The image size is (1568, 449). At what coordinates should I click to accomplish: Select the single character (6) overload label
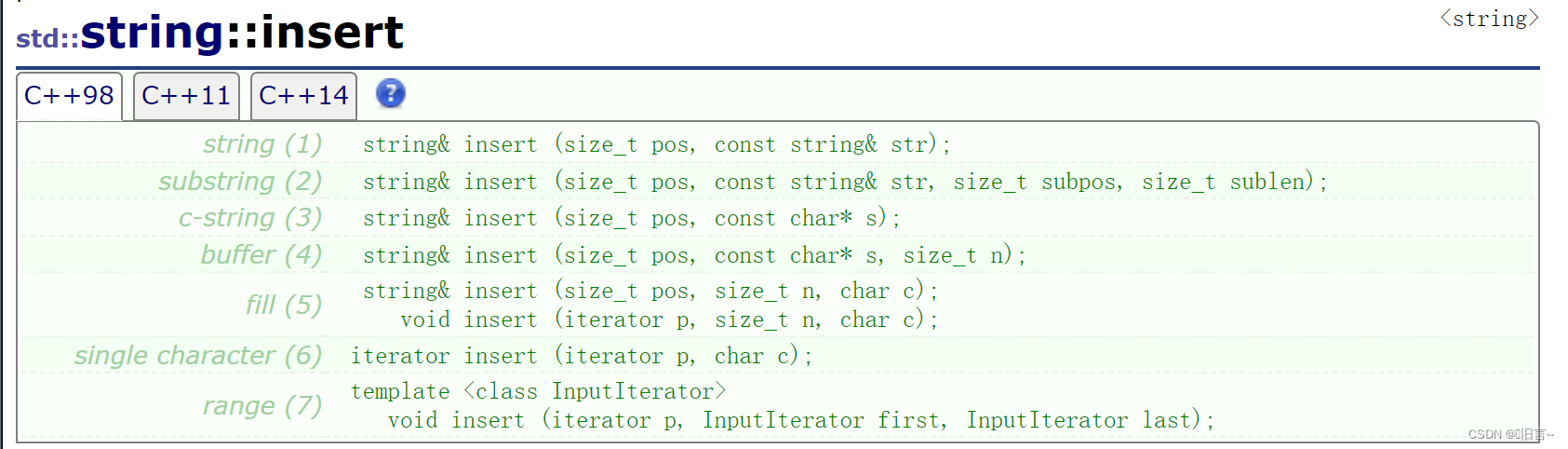pos(198,355)
